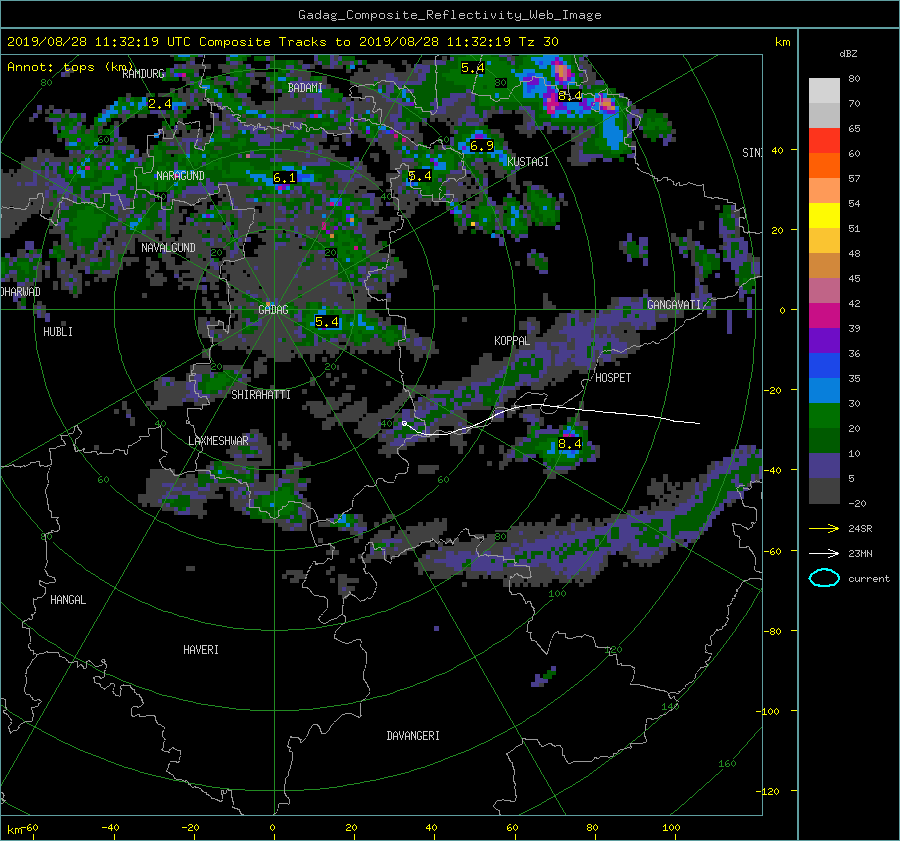Image resolution: width=900 pixels, height=841 pixels.
Task: Click the NAVALGUND town label
Action: 168,248
